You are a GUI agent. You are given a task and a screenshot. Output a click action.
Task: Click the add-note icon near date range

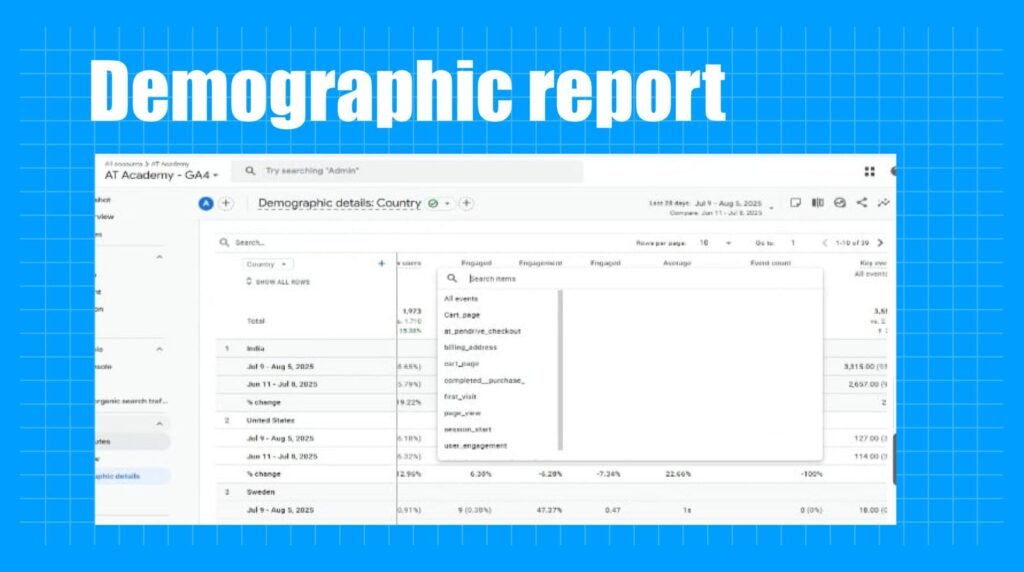(796, 202)
